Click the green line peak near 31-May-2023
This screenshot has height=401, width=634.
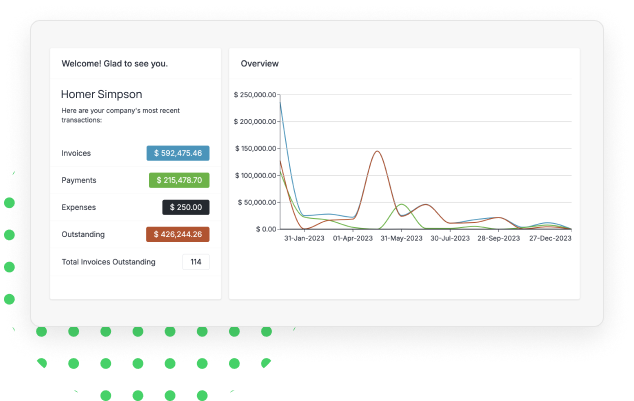401,205
